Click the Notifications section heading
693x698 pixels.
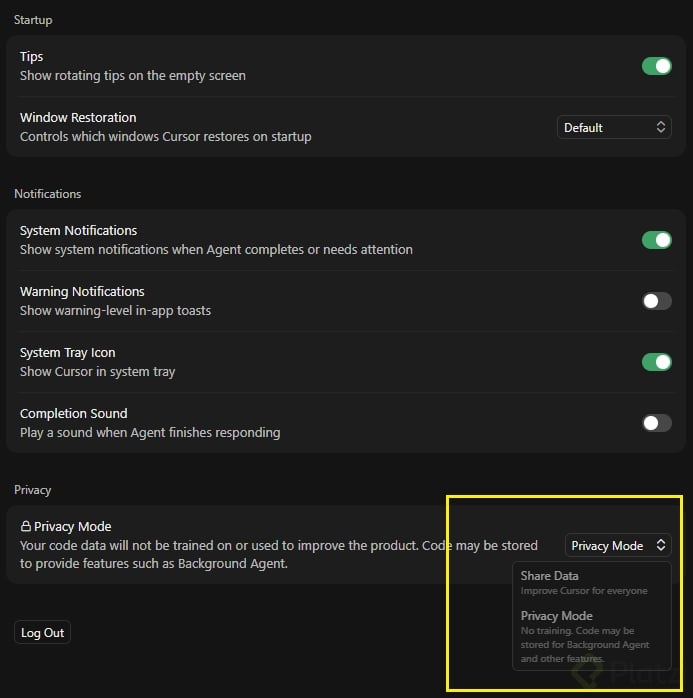48,194
